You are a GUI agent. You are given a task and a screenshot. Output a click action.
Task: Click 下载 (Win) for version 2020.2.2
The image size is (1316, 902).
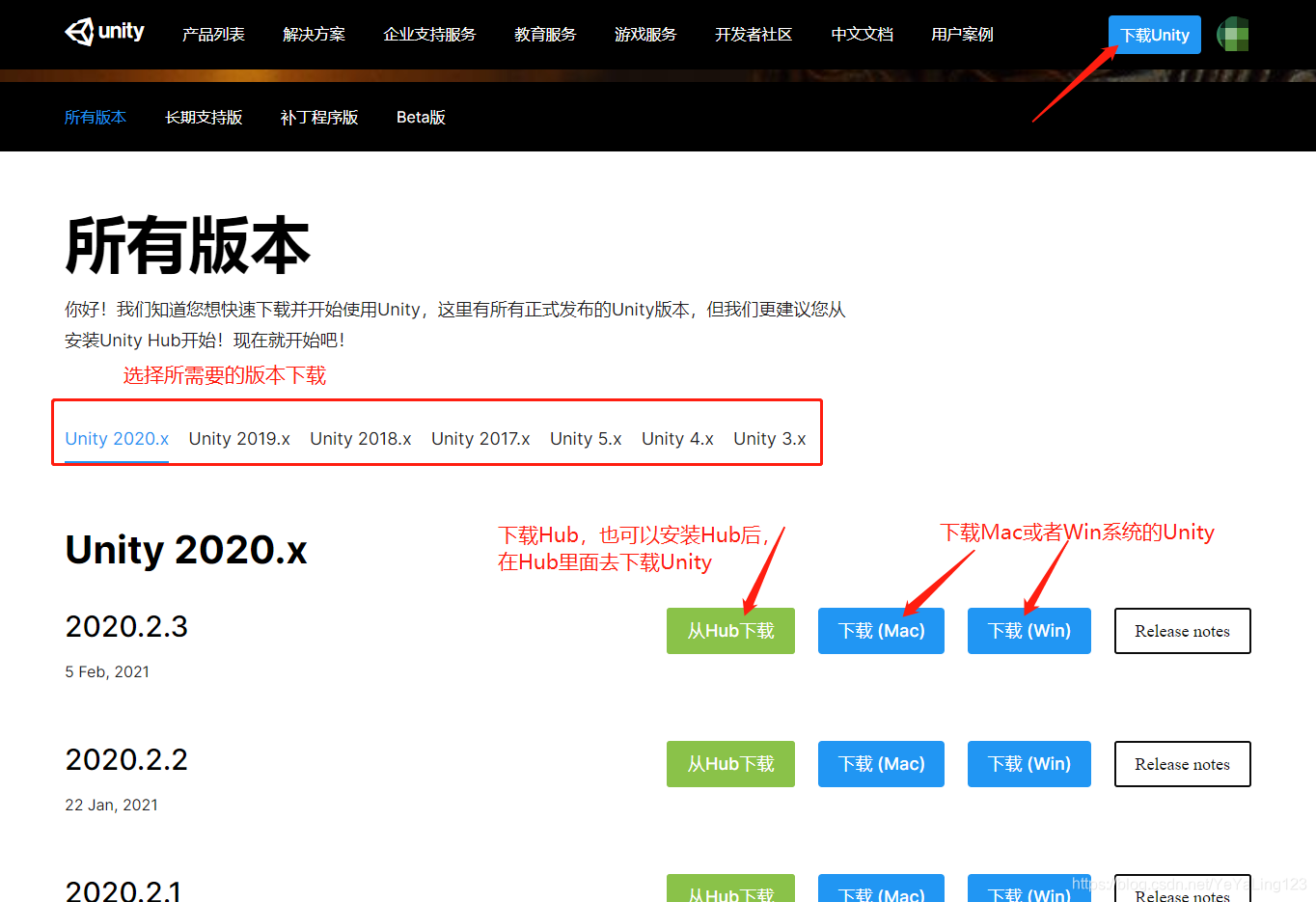click(1029, 764)
